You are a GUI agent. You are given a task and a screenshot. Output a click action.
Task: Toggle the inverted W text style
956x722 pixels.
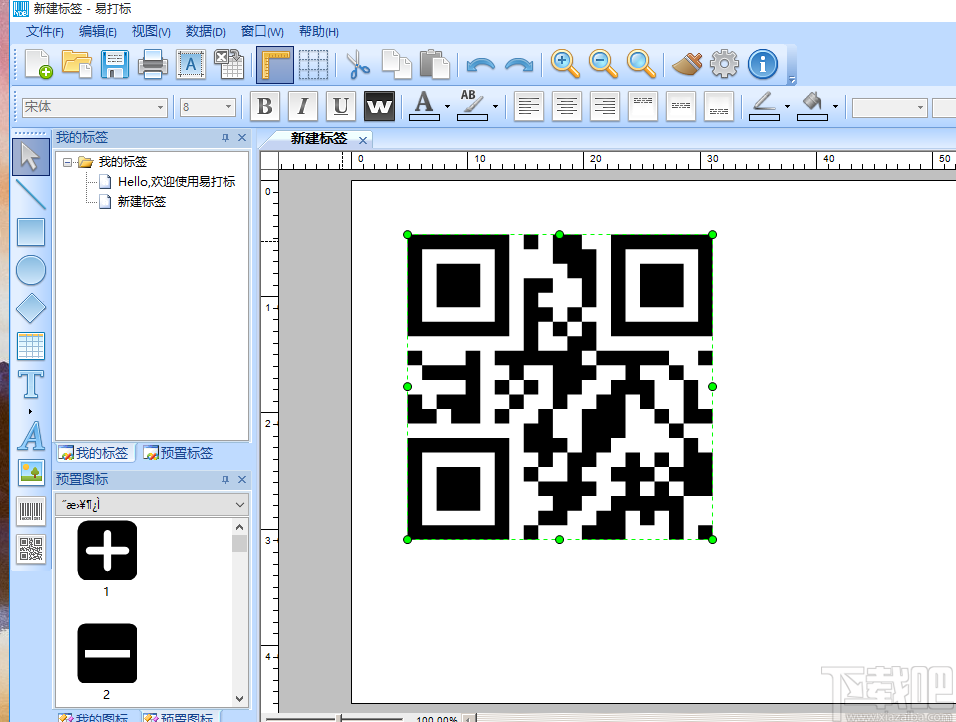tap(379, 107)
